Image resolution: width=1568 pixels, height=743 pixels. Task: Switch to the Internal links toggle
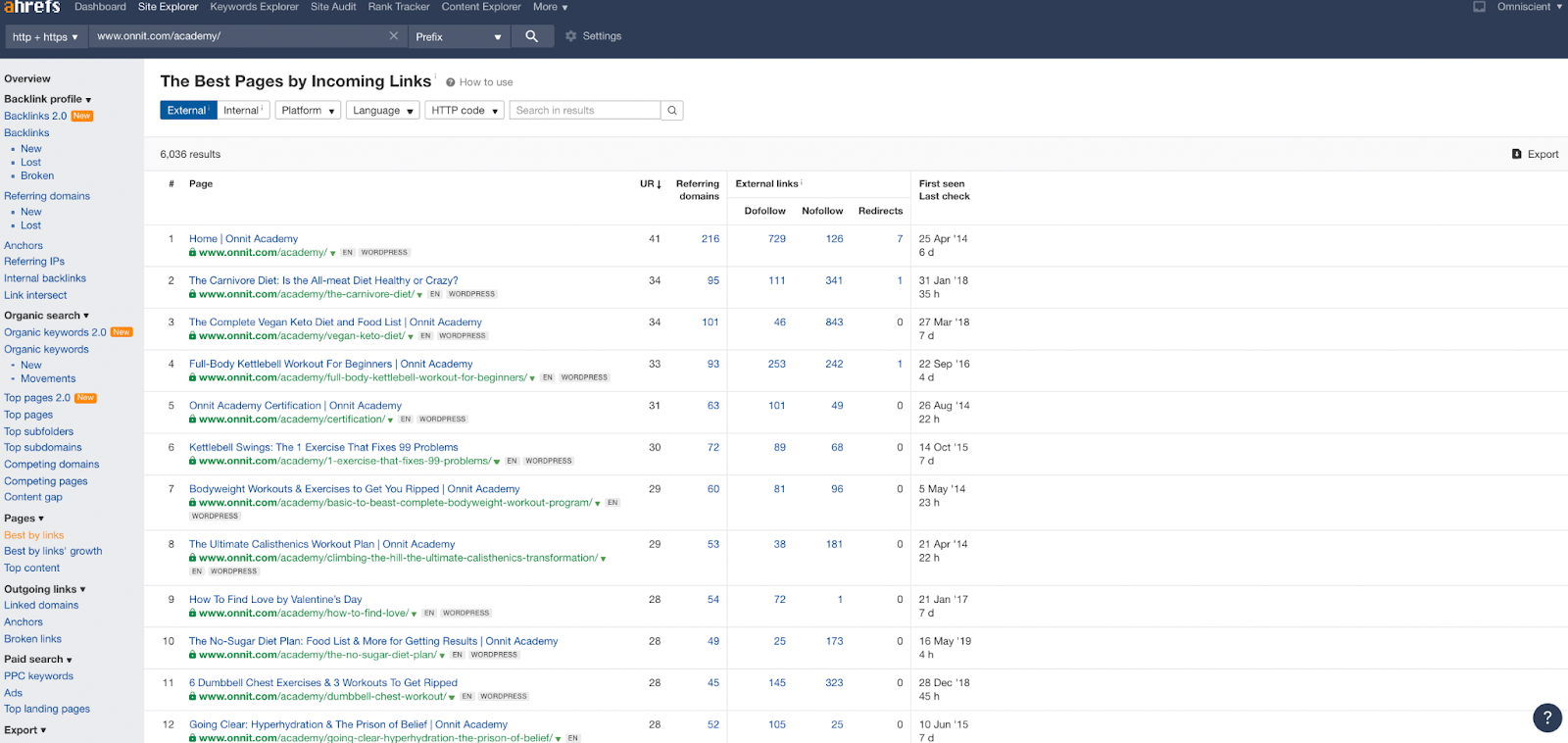(242, 111)
